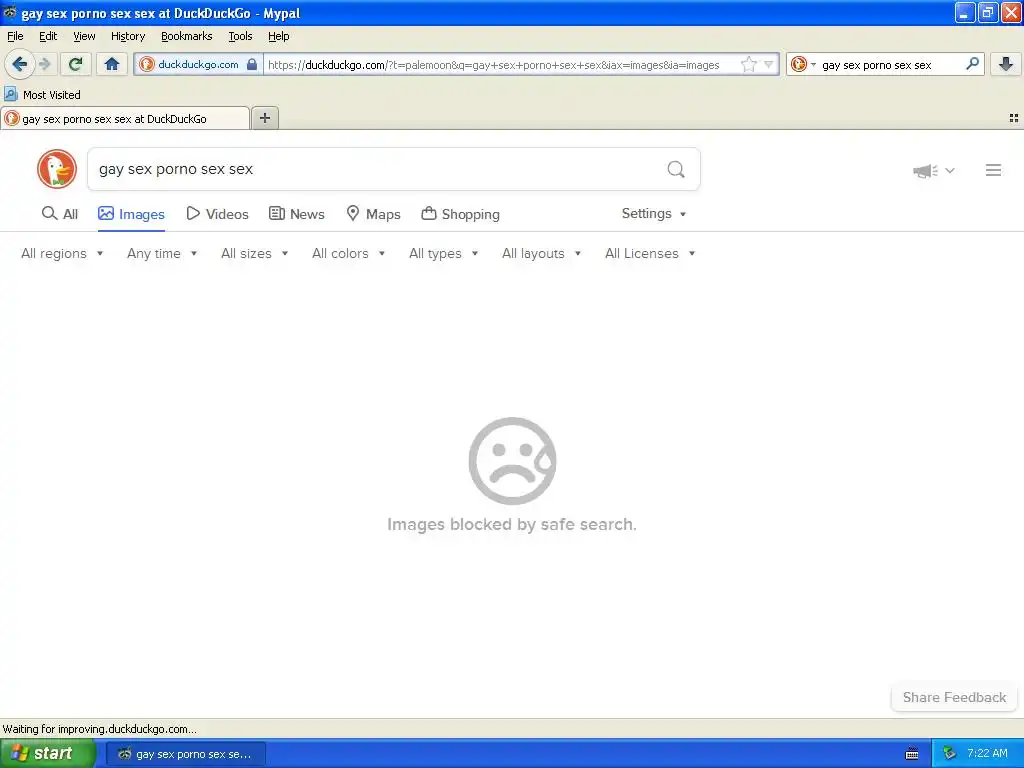This screenshot has height=768, width=1024.
Task: Click the URL address bar text
Action: pos(494,65)
